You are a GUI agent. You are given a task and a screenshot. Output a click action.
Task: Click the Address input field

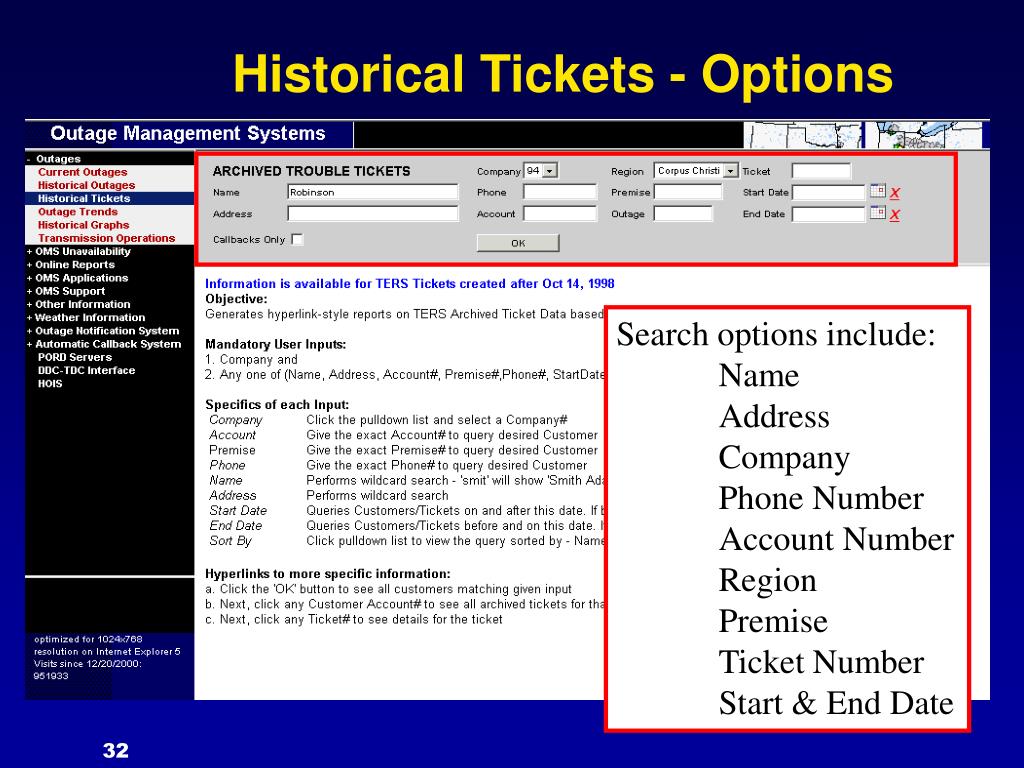[x=373, y=214]
